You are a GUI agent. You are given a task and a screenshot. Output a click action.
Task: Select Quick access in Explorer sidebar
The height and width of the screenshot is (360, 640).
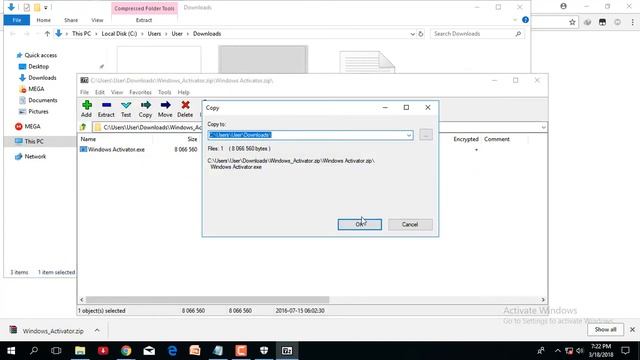[x=40, y=55]
